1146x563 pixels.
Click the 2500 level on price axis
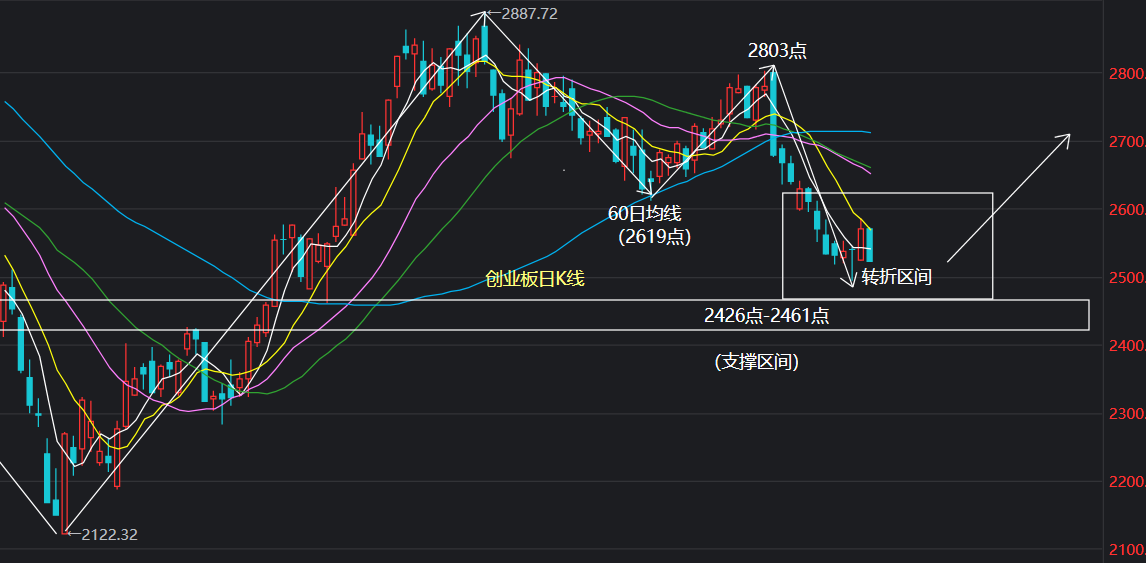[x=1125, y=278]
